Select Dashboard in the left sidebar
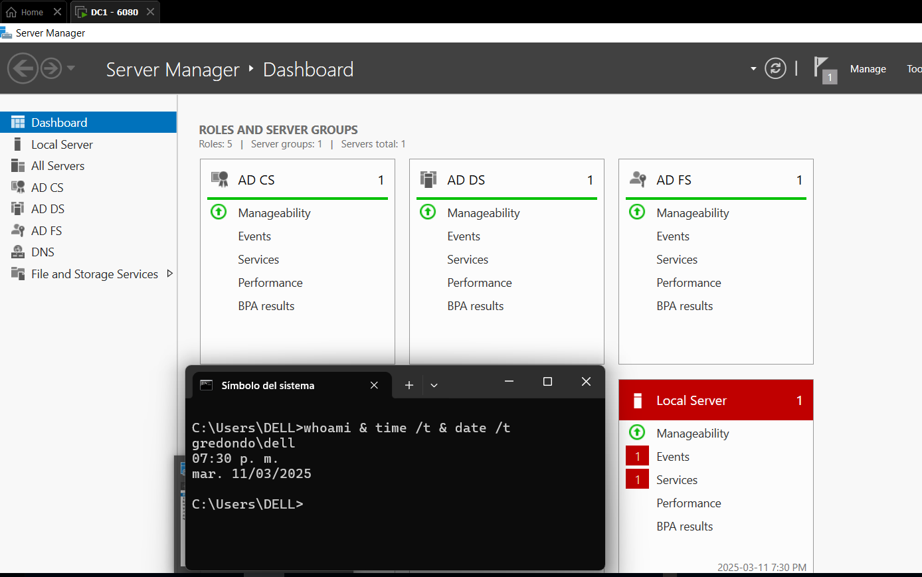Viewport: 922px width, 577px height. click(88, 122)
